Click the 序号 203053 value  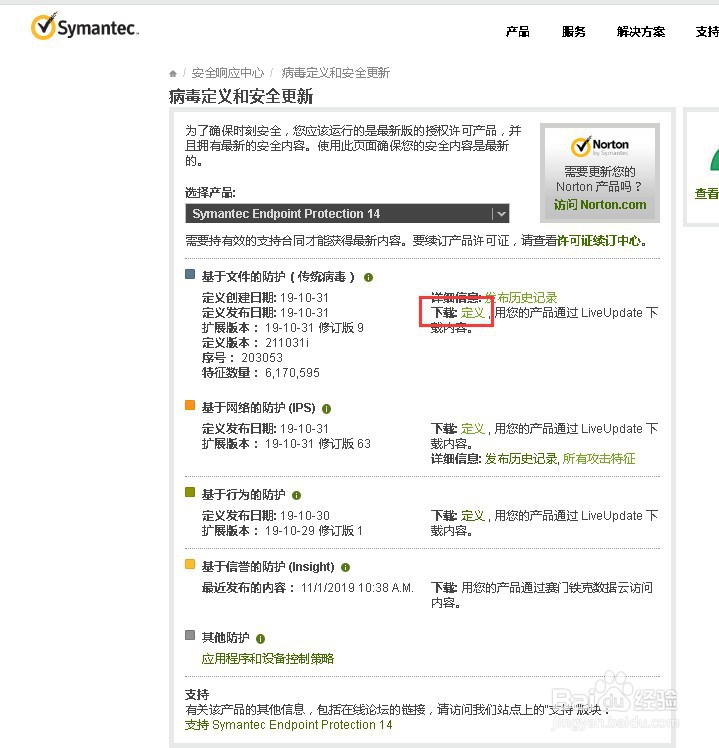[x=262, y=358]
